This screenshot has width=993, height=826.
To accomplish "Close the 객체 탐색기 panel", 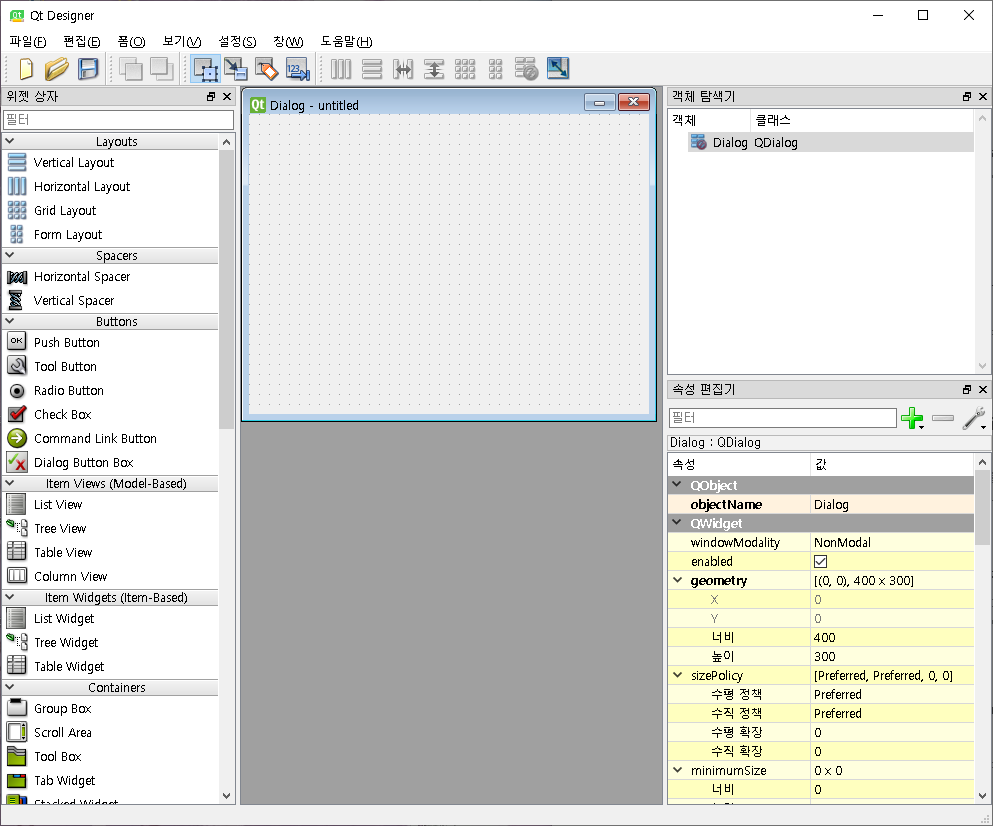I will [983, 96].
